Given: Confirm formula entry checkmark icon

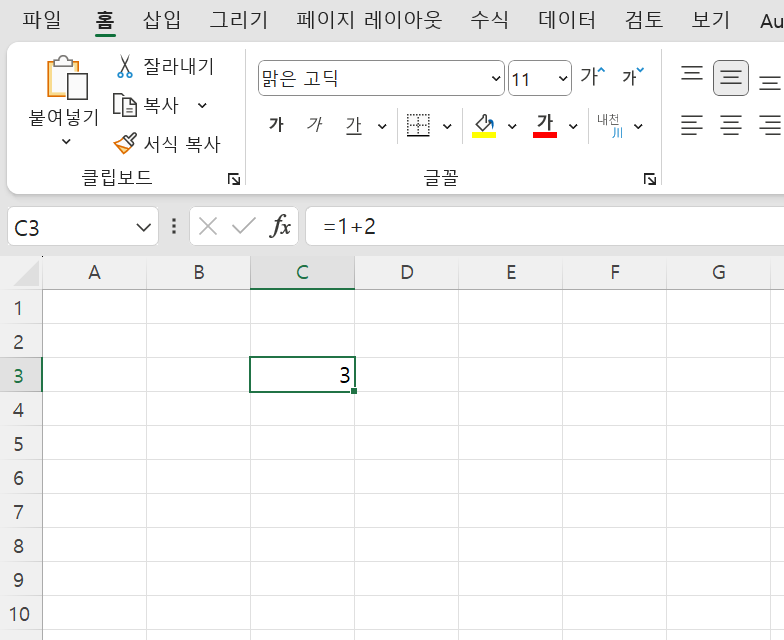Looking at the screenshot, I should 244,226.
